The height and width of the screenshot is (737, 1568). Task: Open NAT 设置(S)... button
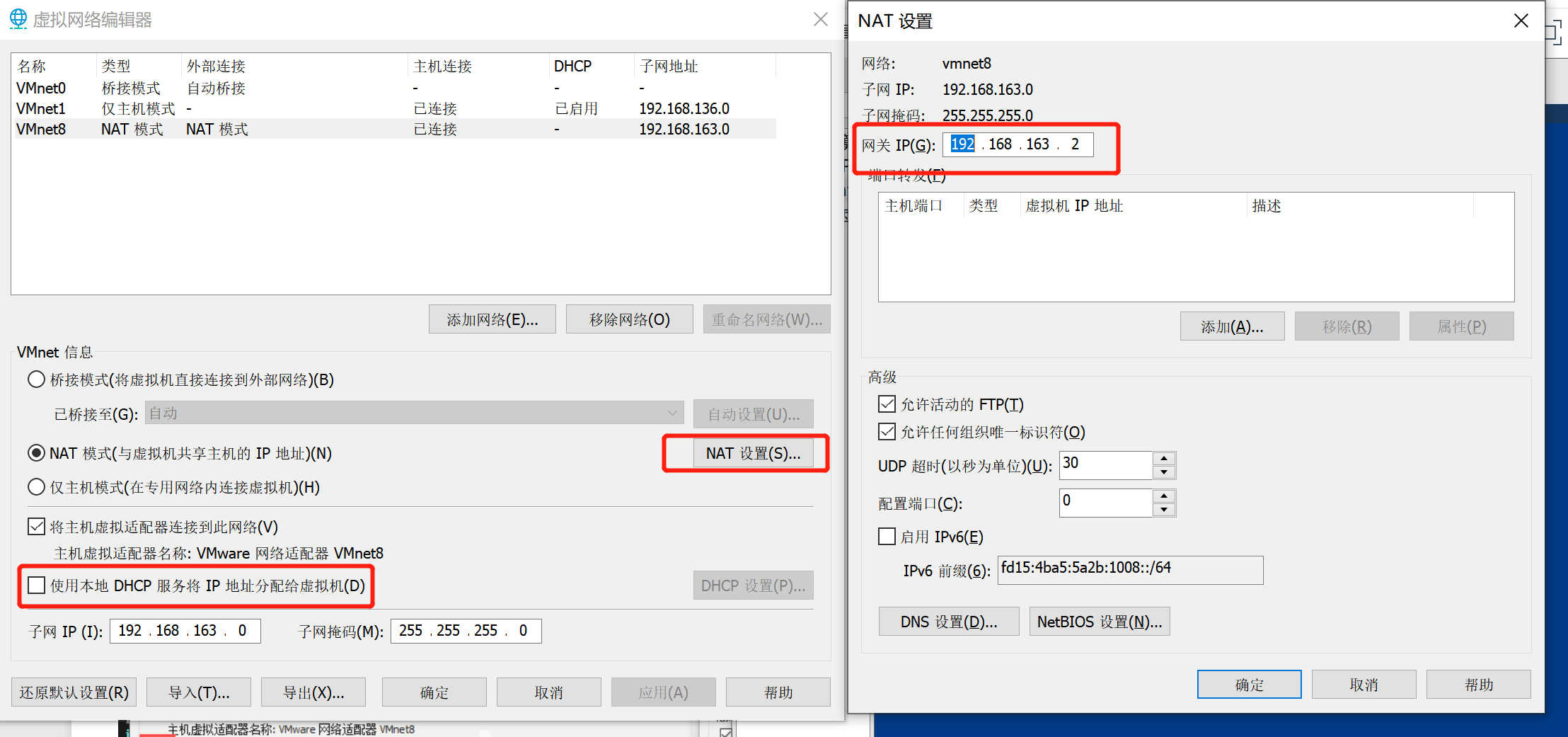coord(753,453)
